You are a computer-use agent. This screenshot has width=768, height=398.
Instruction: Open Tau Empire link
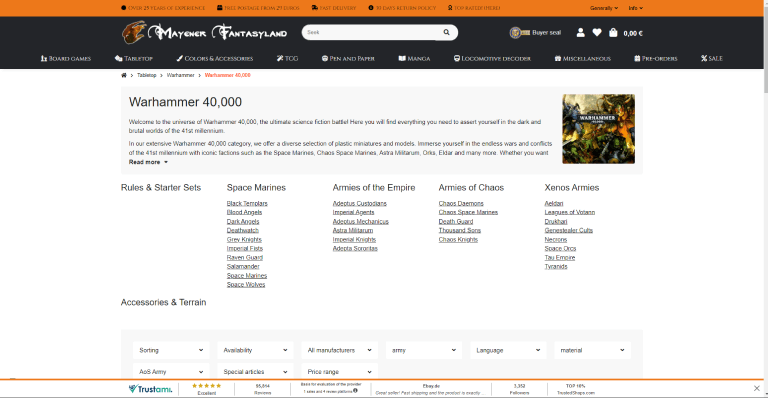(x=560, y=258)
